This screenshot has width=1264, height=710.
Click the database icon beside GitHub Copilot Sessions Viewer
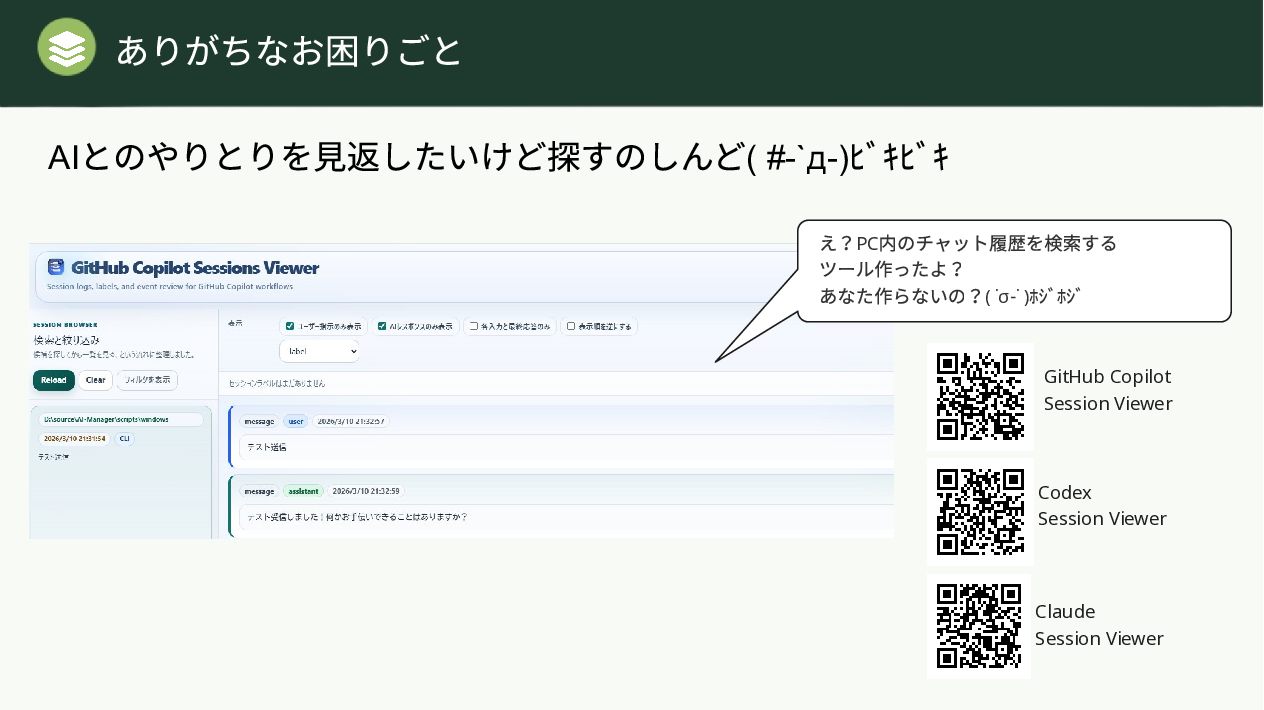tap(56, 267)
